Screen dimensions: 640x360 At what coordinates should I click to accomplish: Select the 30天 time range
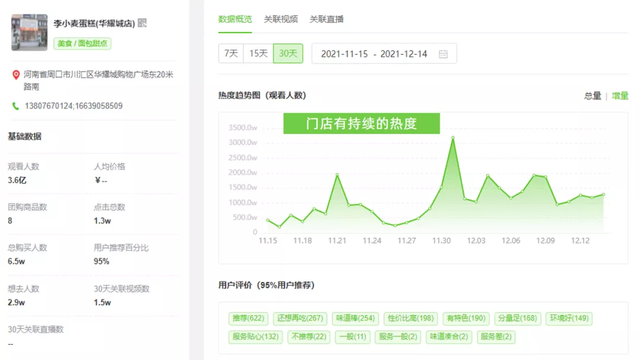pyautogui.click(x=288, y=53)
